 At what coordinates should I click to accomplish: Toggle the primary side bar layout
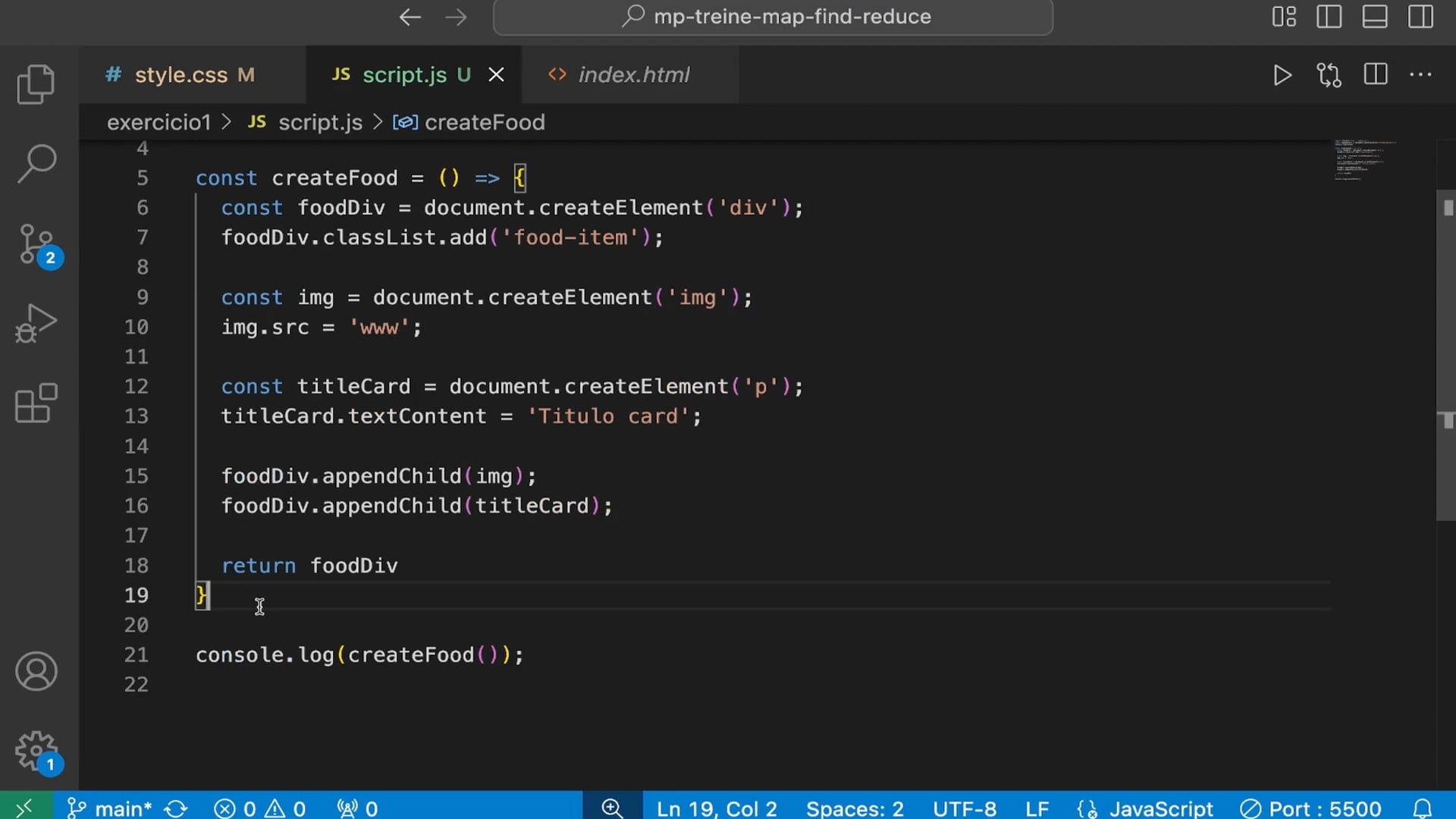1329,17
